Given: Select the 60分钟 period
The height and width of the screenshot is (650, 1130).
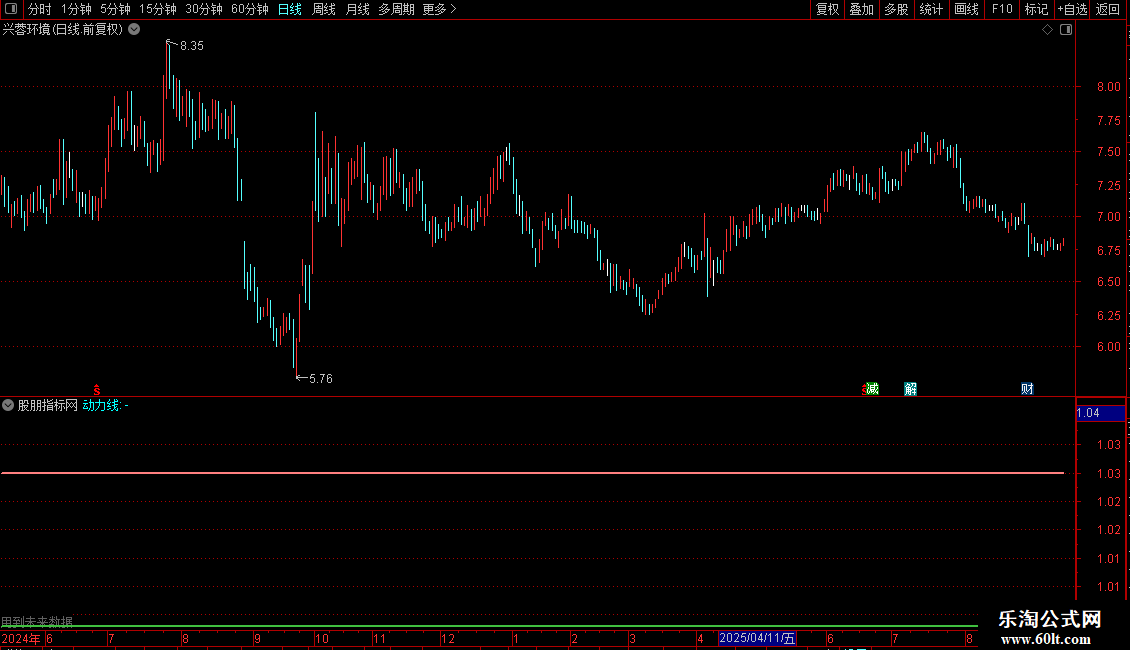Looking at the screenshot, I should [250, 9].
